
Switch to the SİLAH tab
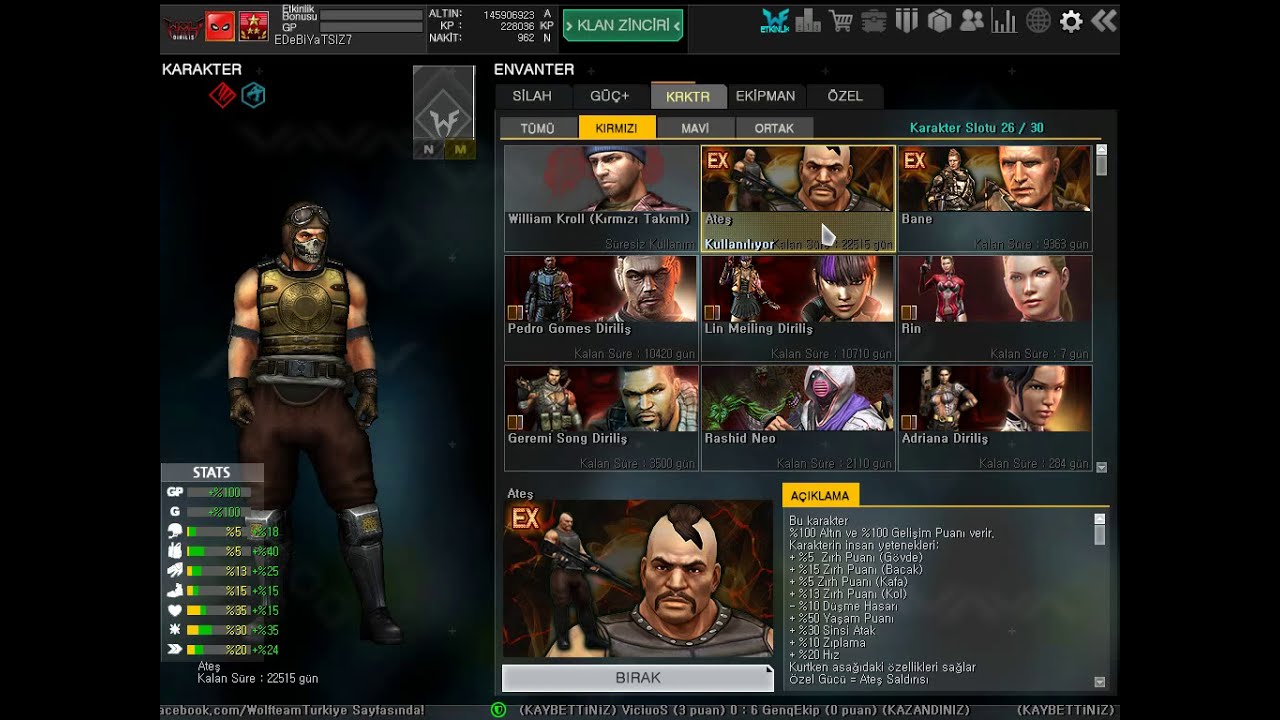tap(532, 96)
